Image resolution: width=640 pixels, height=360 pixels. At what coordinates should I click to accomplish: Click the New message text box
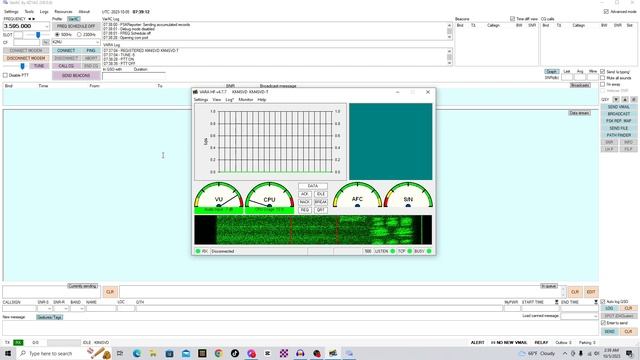(x=300, y=328)
